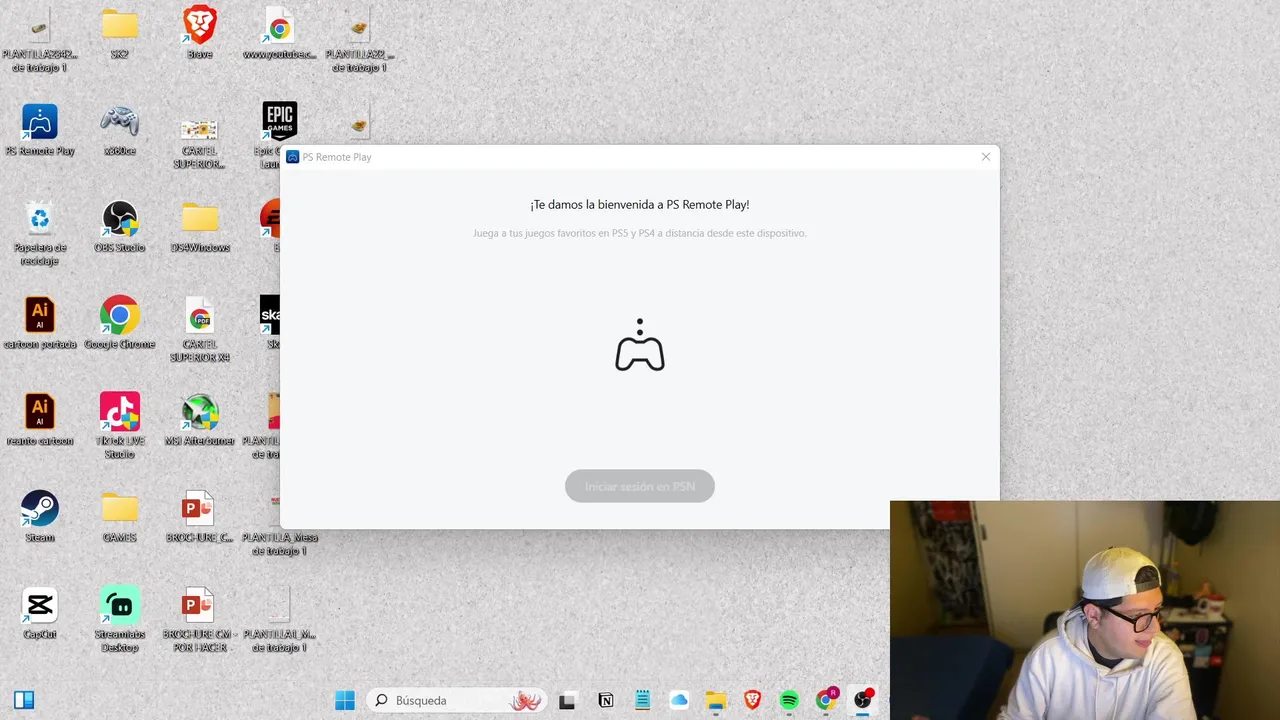Select the 'Juega a tus juegos favoritos' subtitle
Screen dimensions: 1280x720
tap(640, 233)
